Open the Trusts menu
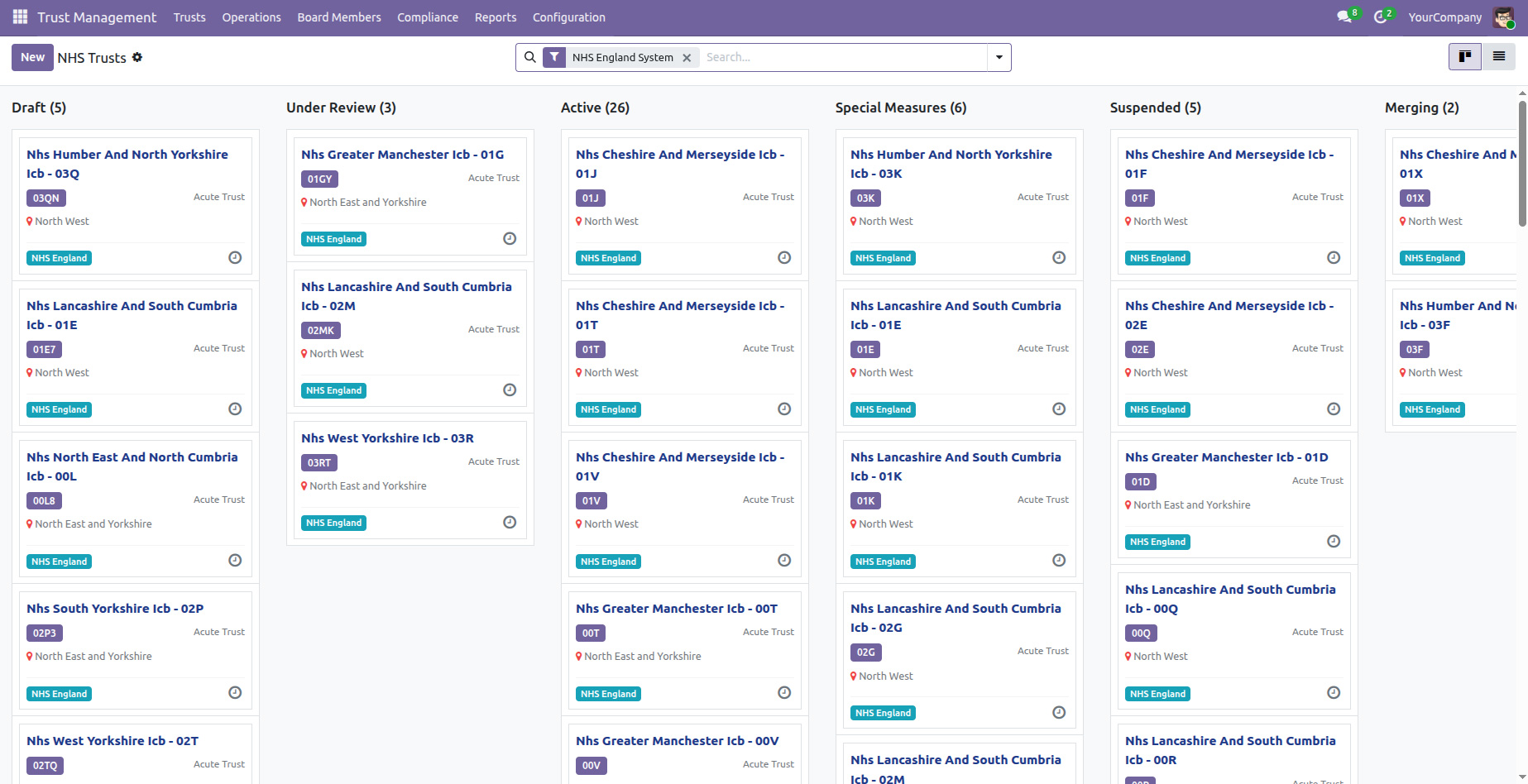1528x784 pixels. (189, 17)
